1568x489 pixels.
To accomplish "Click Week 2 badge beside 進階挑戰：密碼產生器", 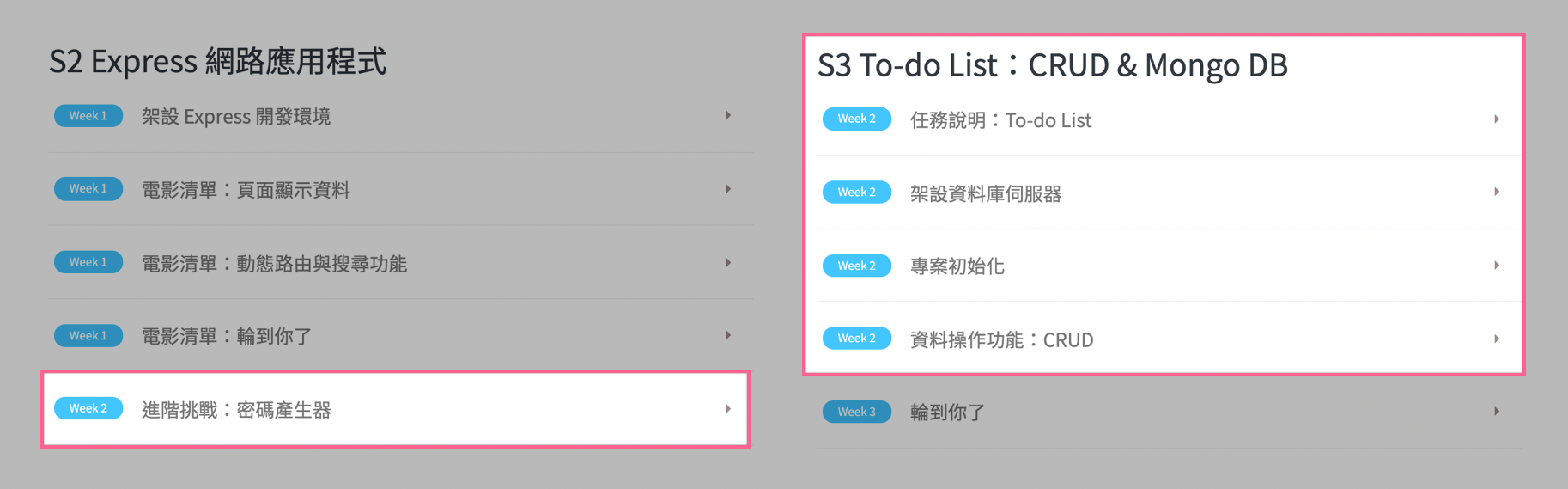I will point(88,409).
